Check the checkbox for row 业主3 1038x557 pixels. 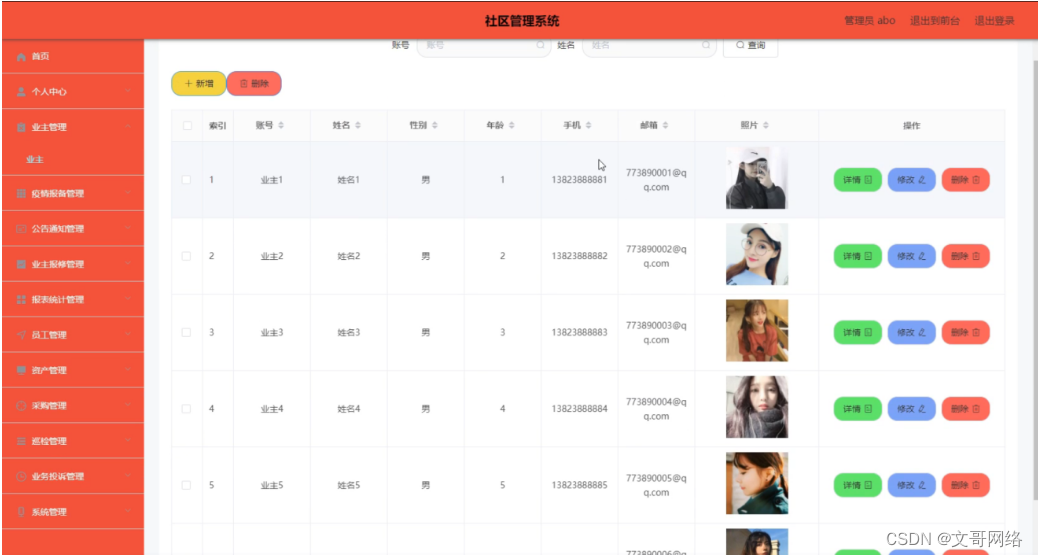(x=186, y=332)
